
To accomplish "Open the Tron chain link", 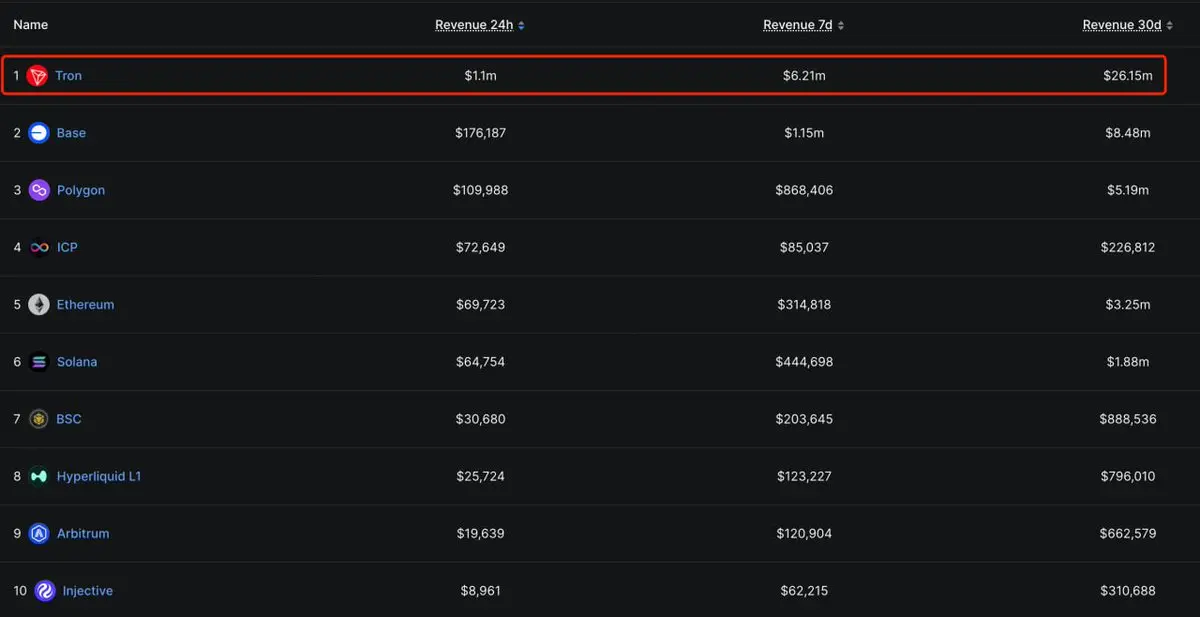I will pyautogui.click(x=69, y=76).
